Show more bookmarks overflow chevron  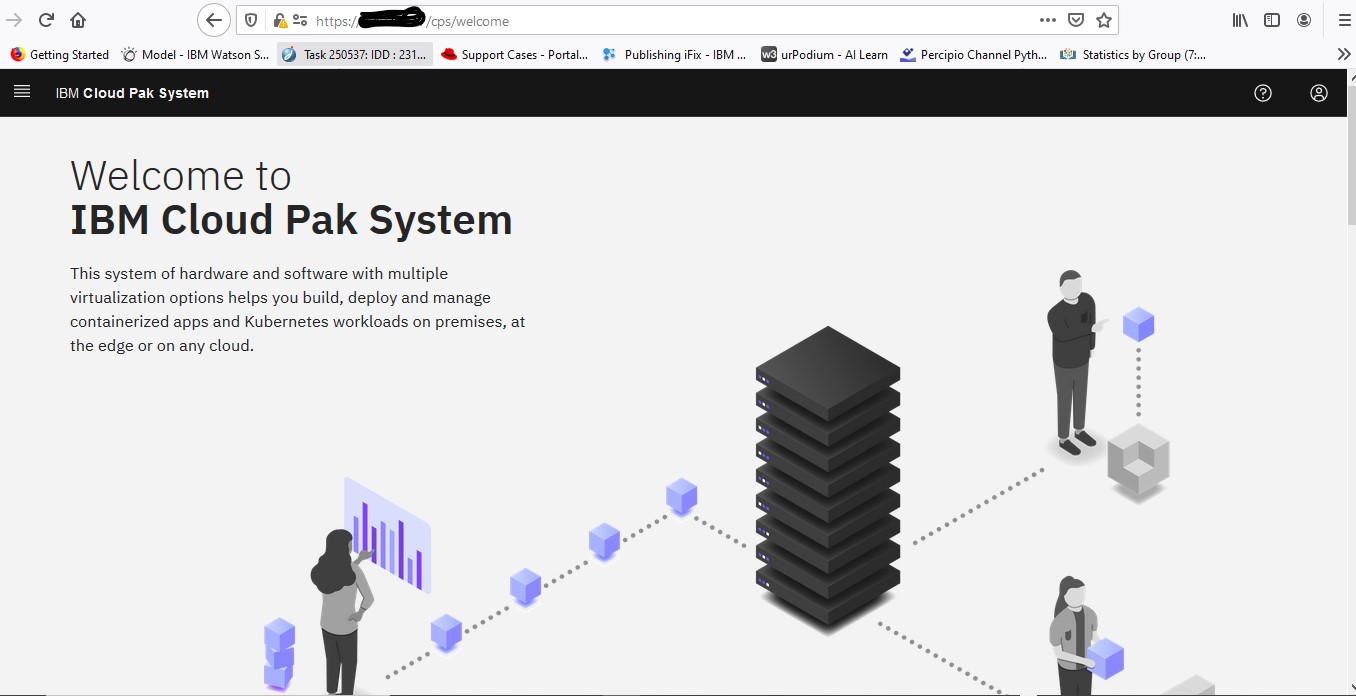(x=1343, y=54)
